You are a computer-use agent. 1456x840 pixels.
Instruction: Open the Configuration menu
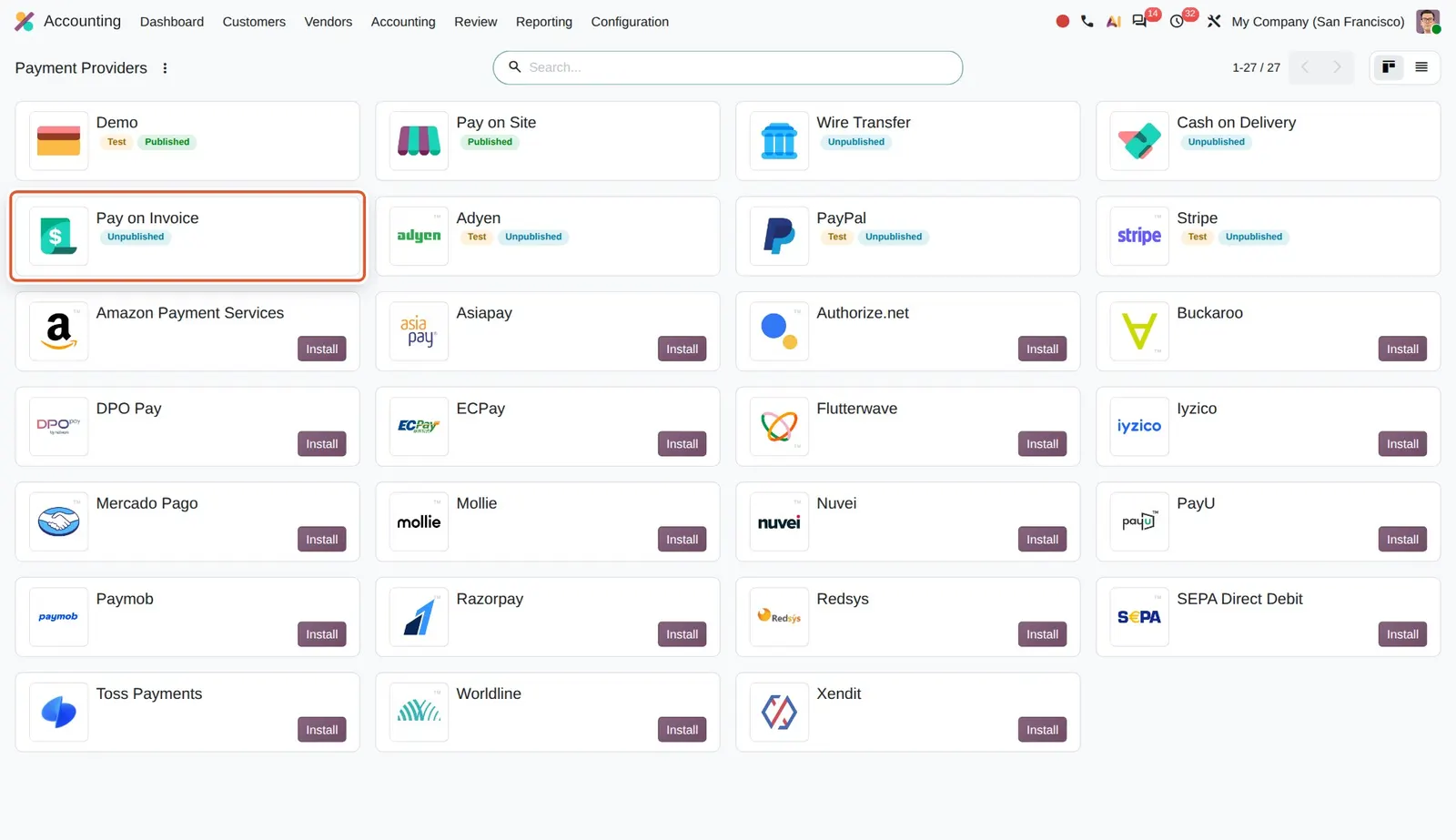tap(630, 22)
